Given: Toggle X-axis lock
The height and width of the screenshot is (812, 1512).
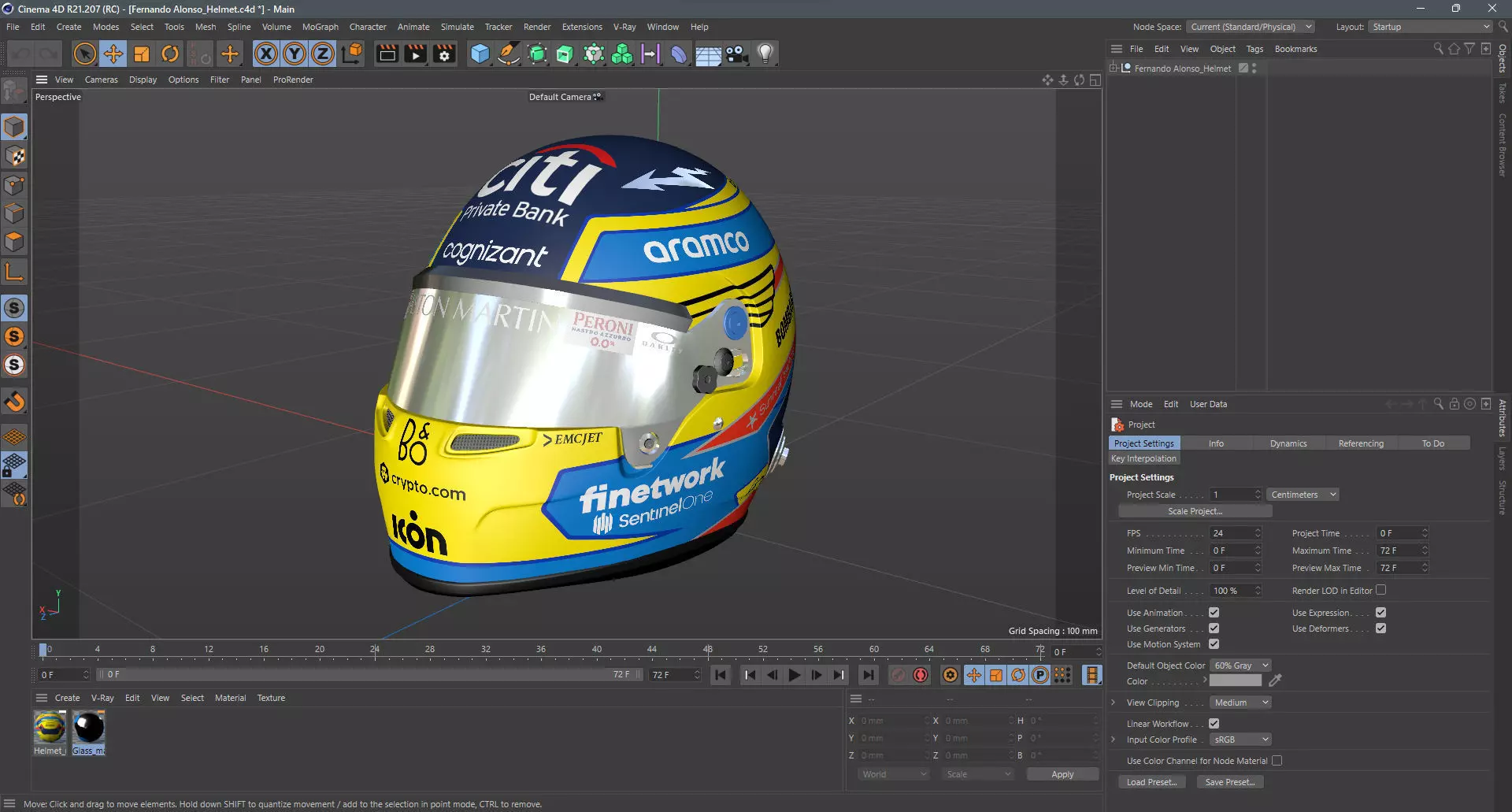Looking at the screenshot, I should [x=266, y=54].
